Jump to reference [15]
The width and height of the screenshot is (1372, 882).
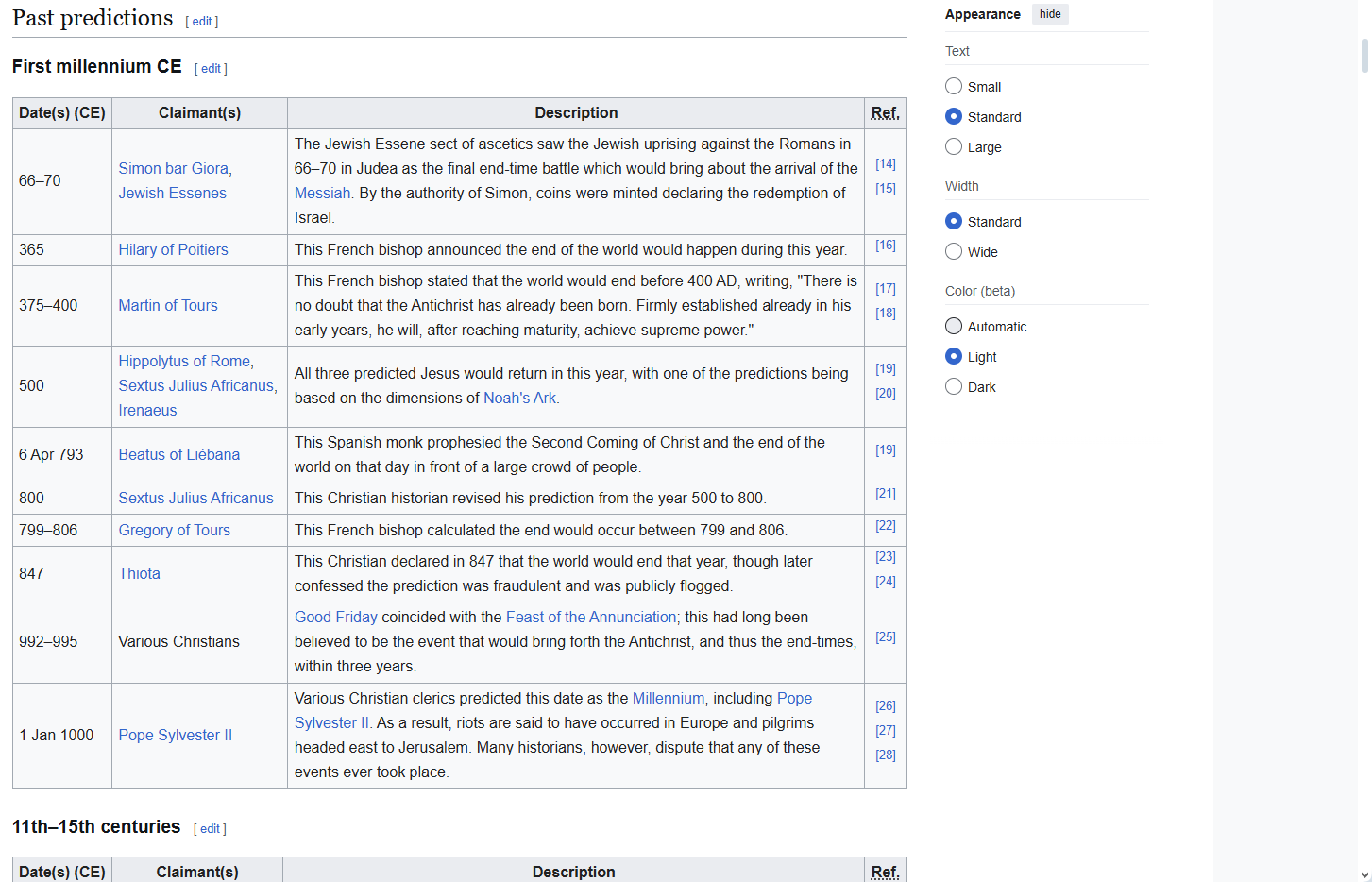tap(886, 188)
